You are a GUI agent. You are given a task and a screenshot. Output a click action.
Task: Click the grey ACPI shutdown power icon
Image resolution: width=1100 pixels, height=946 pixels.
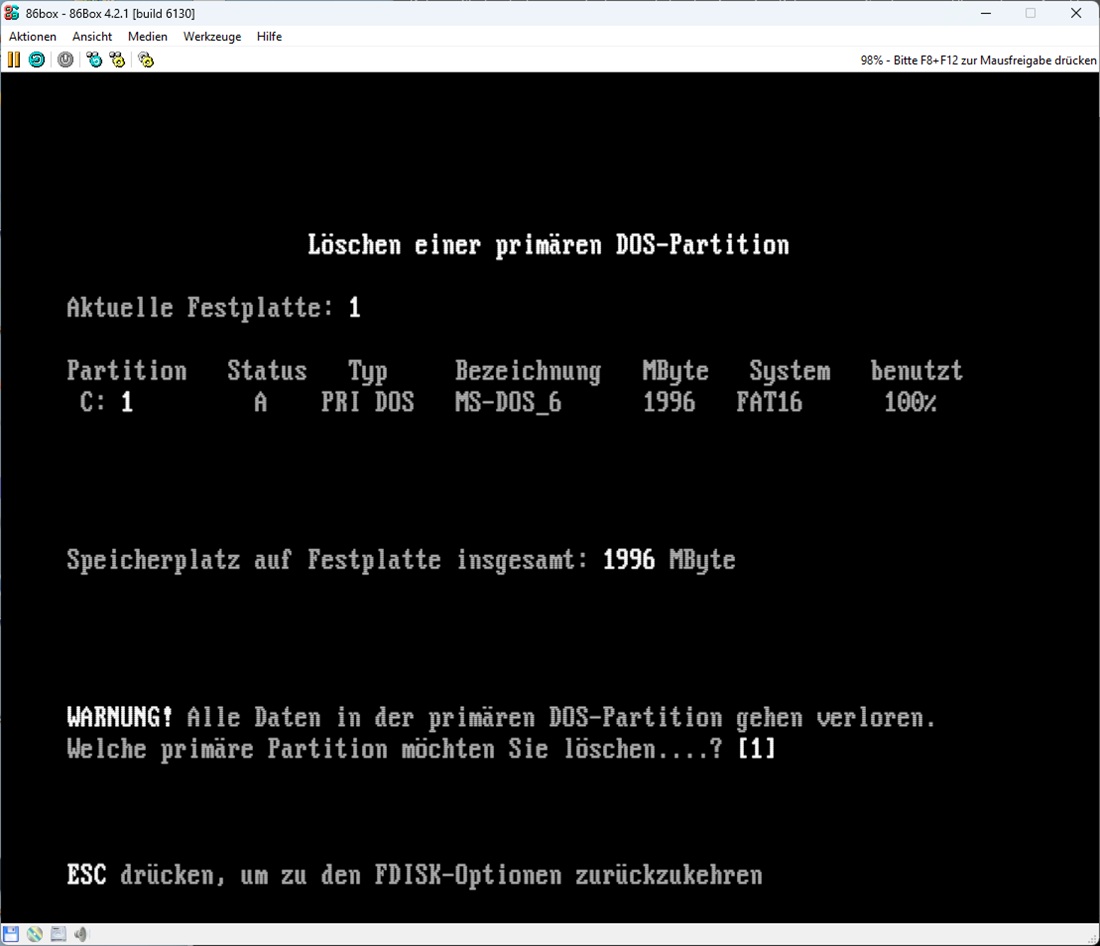tap(65, 60)
